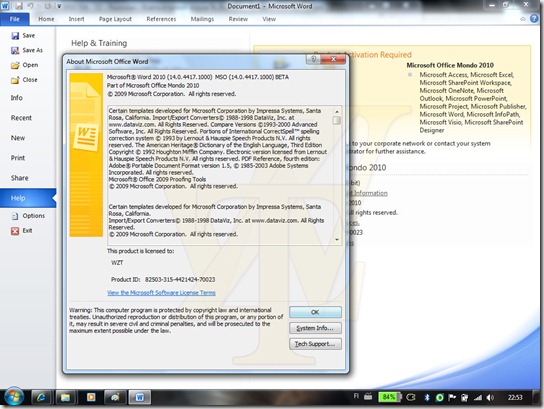
Task: Click the OK button in About dialog
Action: click(315, 312)
